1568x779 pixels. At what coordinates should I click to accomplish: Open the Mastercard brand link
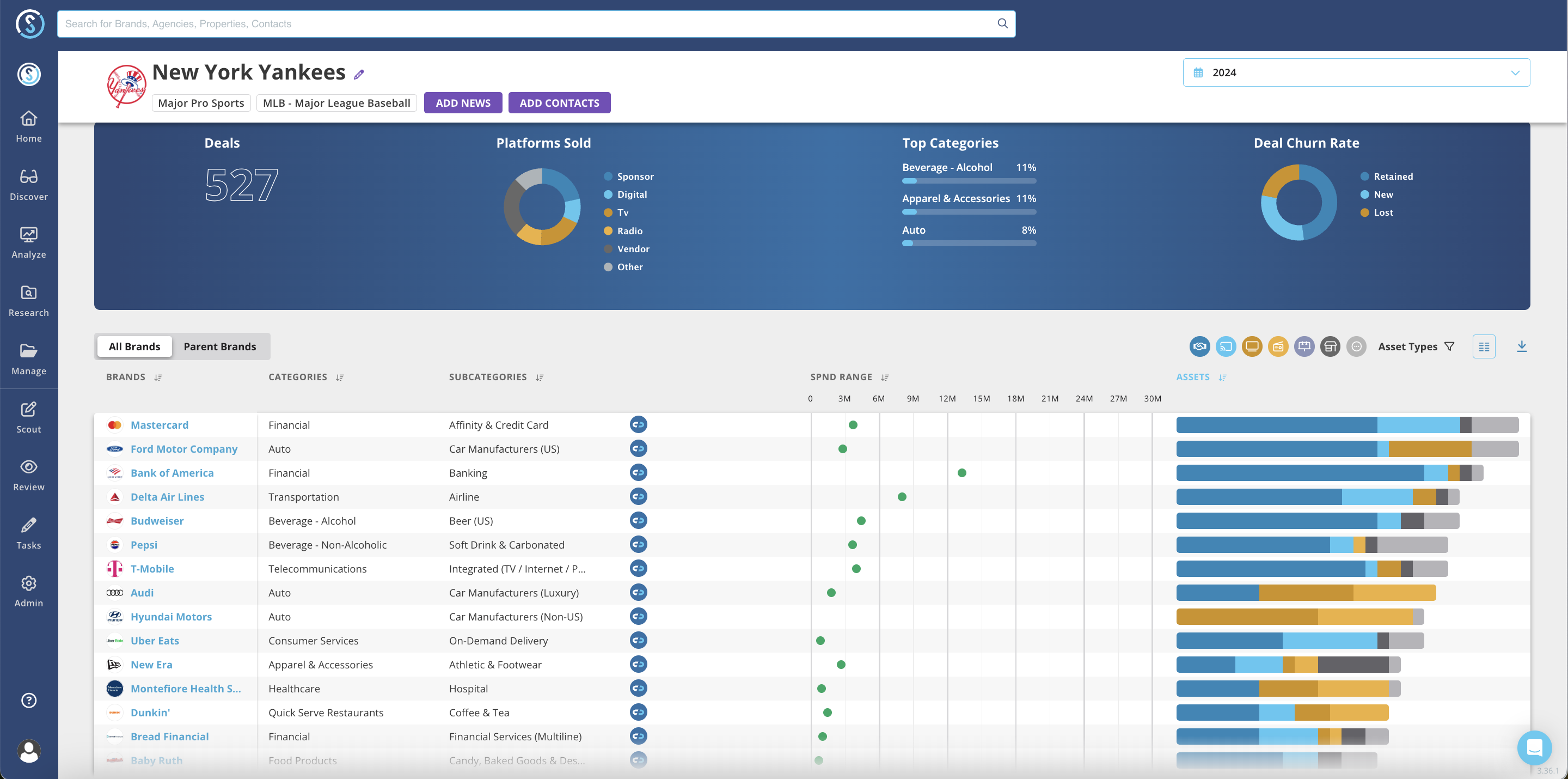pos(160,425)
